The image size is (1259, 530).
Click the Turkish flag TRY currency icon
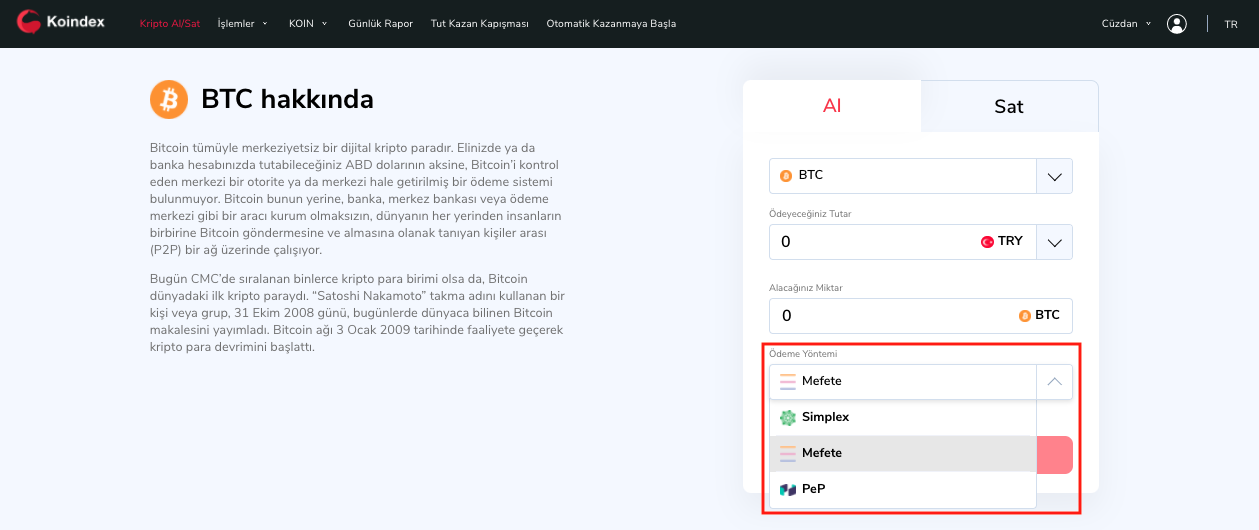pyautogui.click(x=987, y=242)
